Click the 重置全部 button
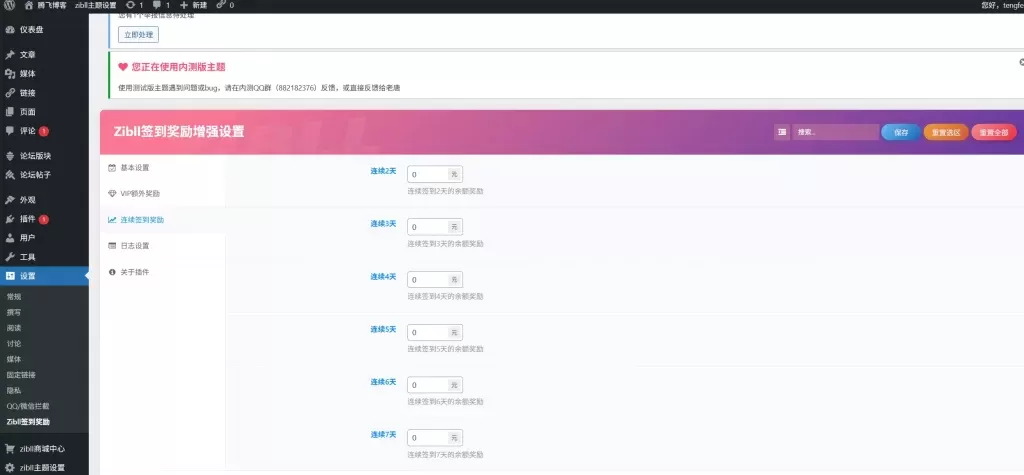The image size is (1024, 475). point(993,132)
